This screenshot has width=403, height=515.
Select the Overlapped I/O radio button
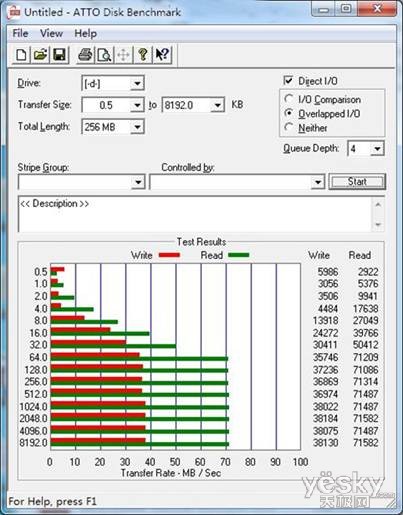(x=289, y=113)
